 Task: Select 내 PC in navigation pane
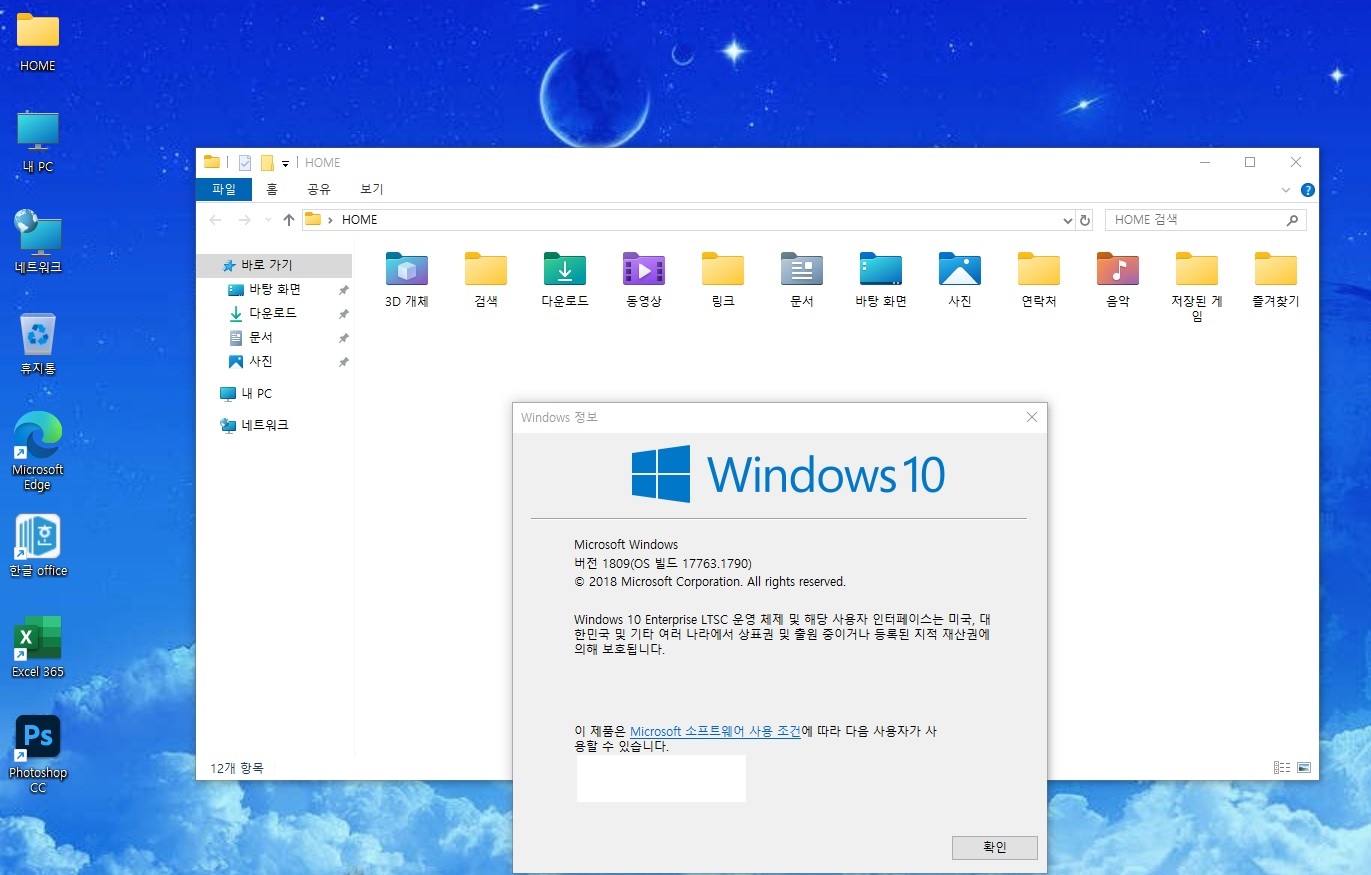(x=275, y=393)
